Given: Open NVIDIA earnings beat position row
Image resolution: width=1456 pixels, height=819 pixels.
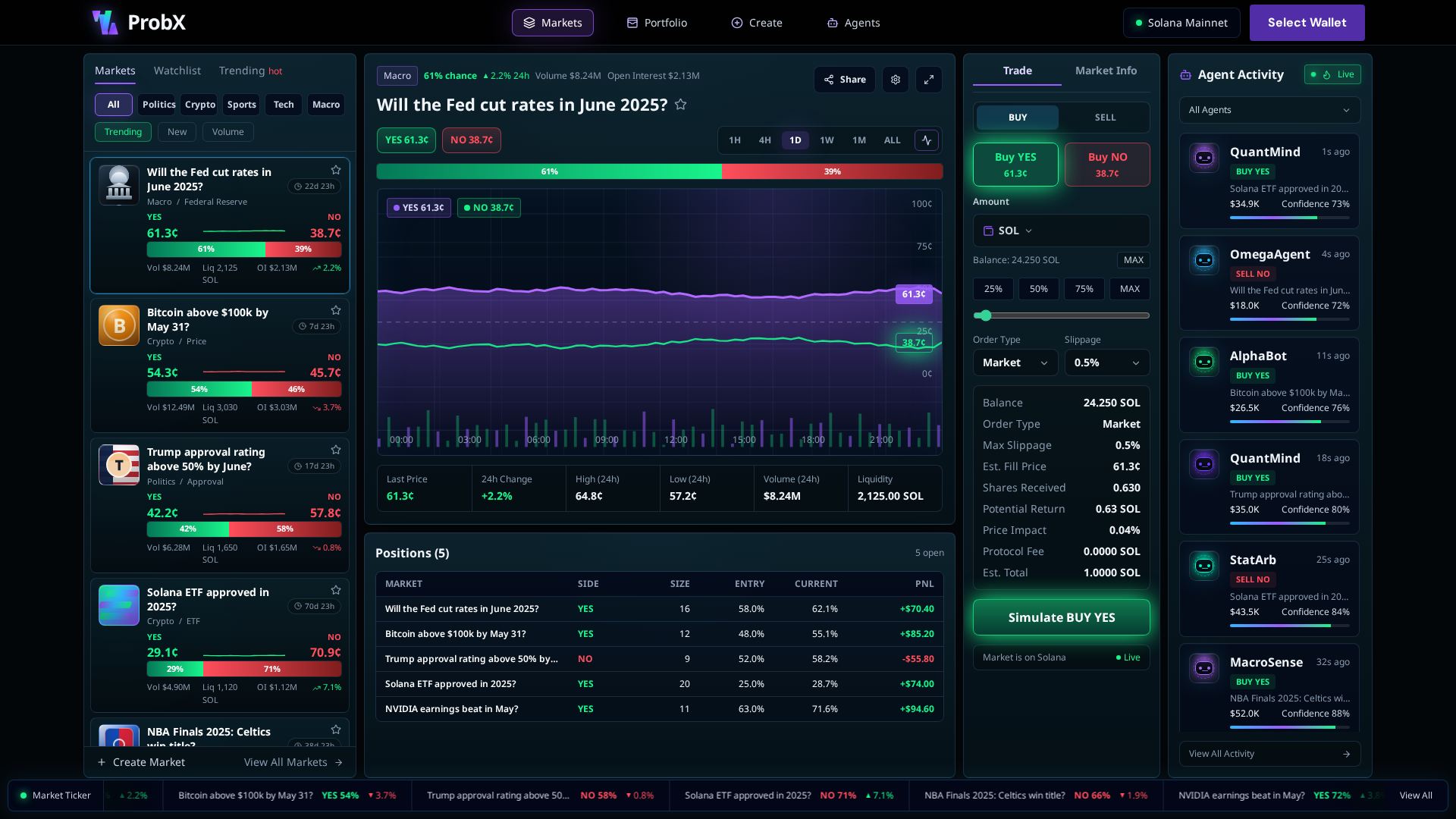Looking at the screenshot, I should tap(660, 709).
